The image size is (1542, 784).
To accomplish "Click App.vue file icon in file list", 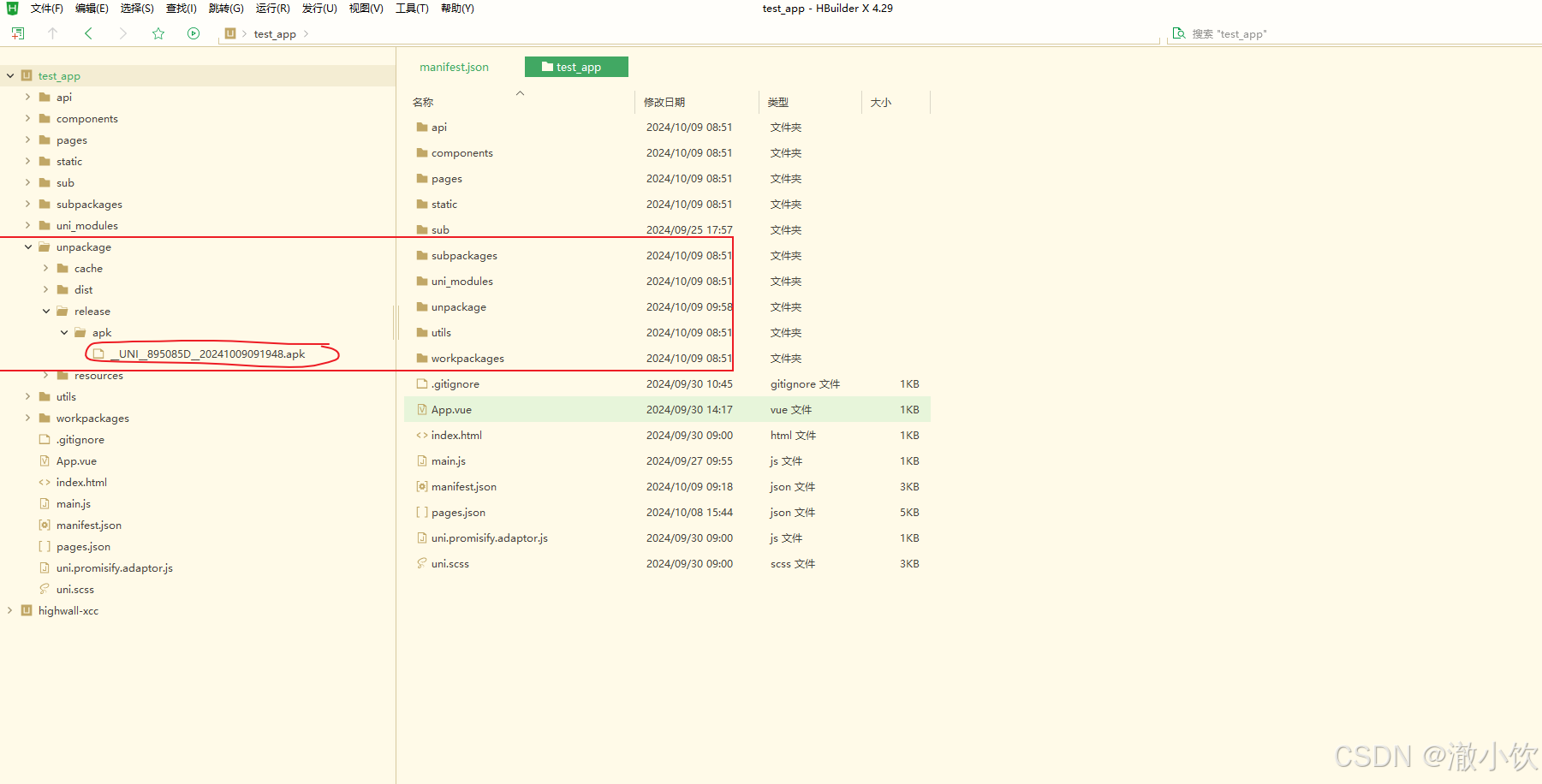I will click(x=422, y=409).
